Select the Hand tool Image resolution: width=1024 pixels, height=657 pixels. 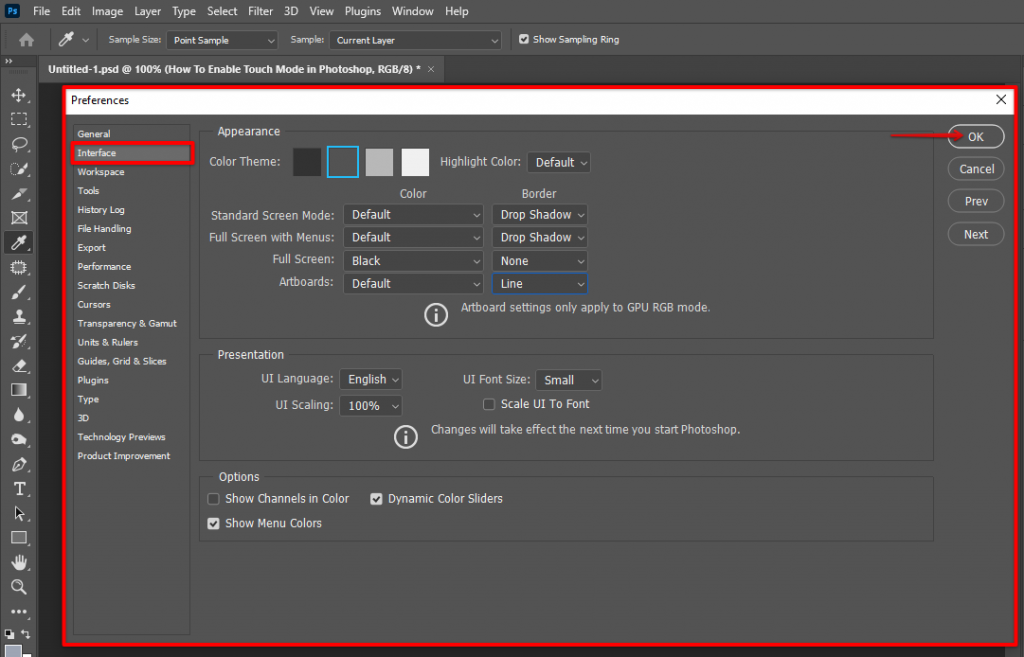20,562
